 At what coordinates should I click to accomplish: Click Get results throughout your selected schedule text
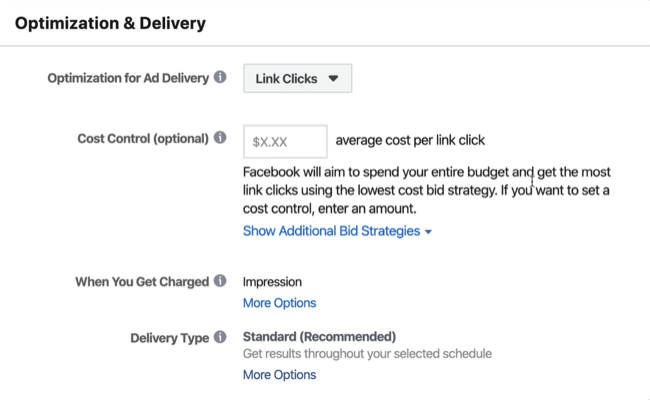[x=367, y=354]
